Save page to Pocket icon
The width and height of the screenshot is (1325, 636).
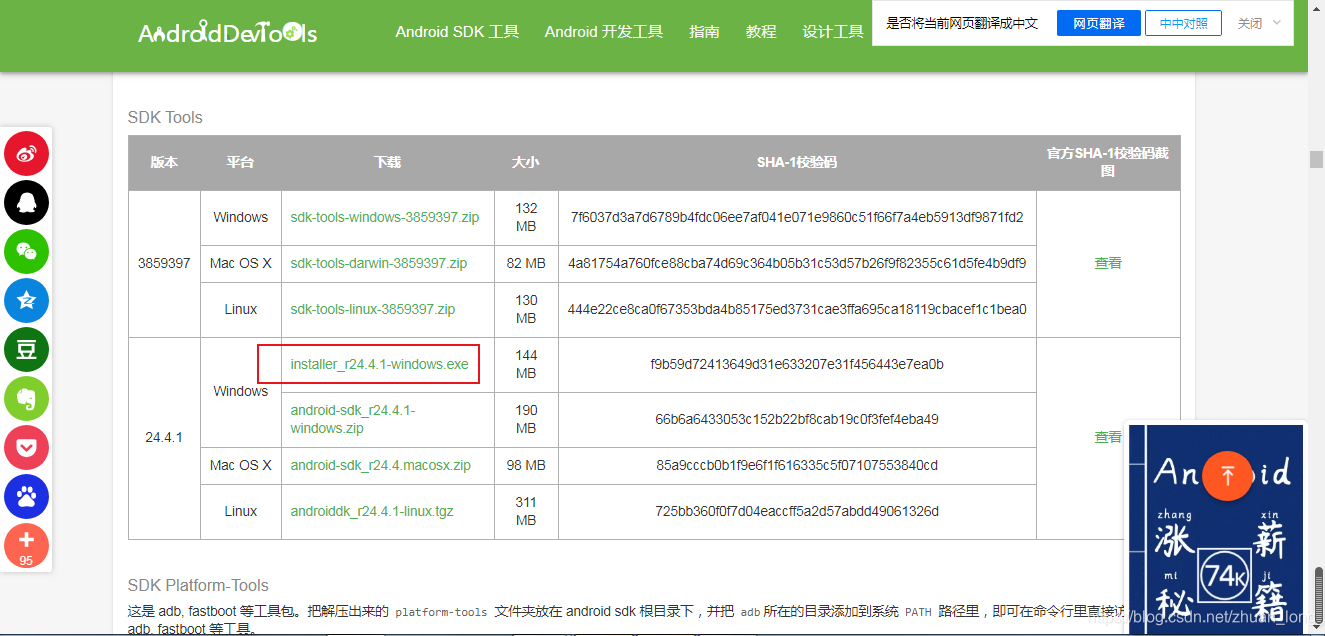(26, 448)
